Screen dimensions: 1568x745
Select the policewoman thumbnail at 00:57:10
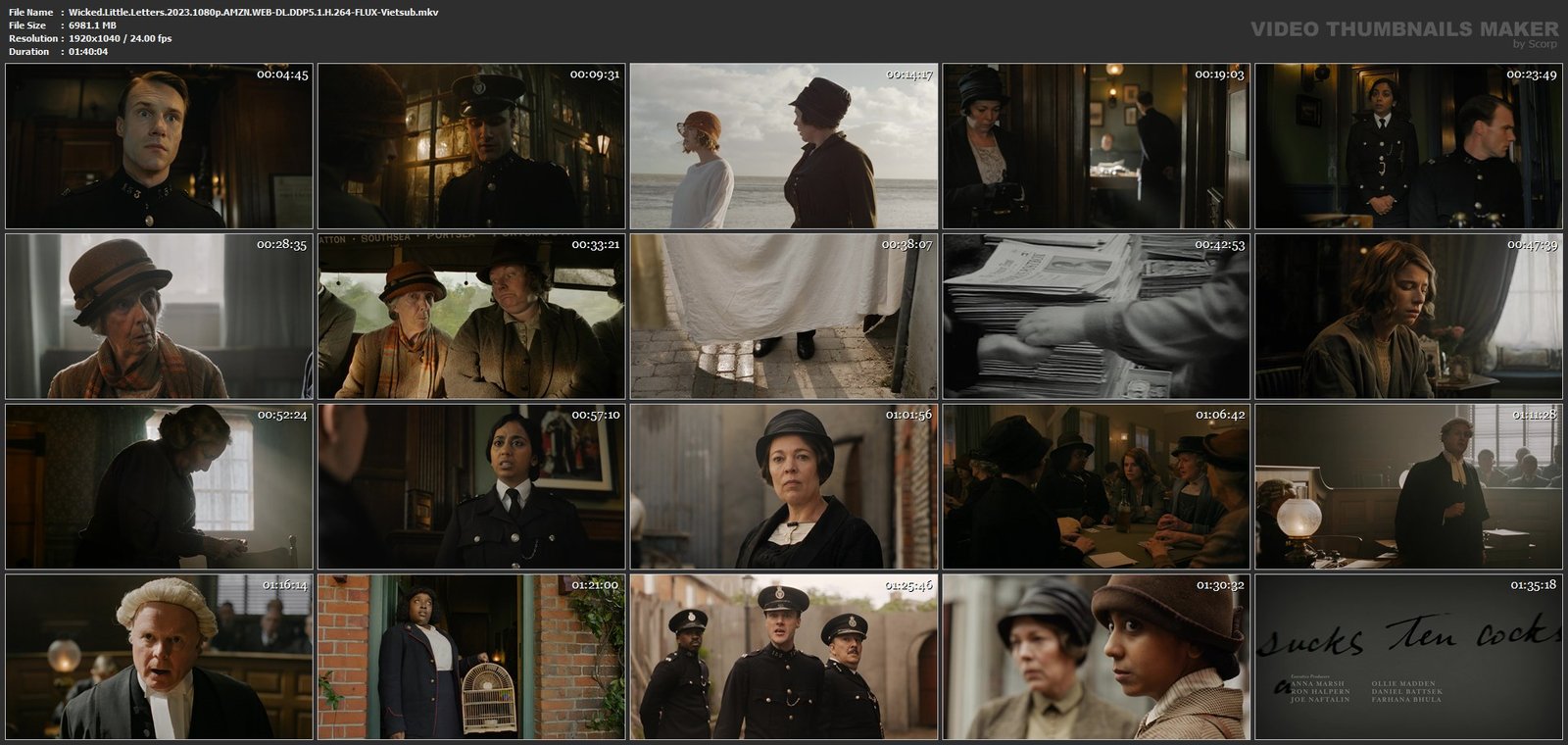[x=471, y=486]
